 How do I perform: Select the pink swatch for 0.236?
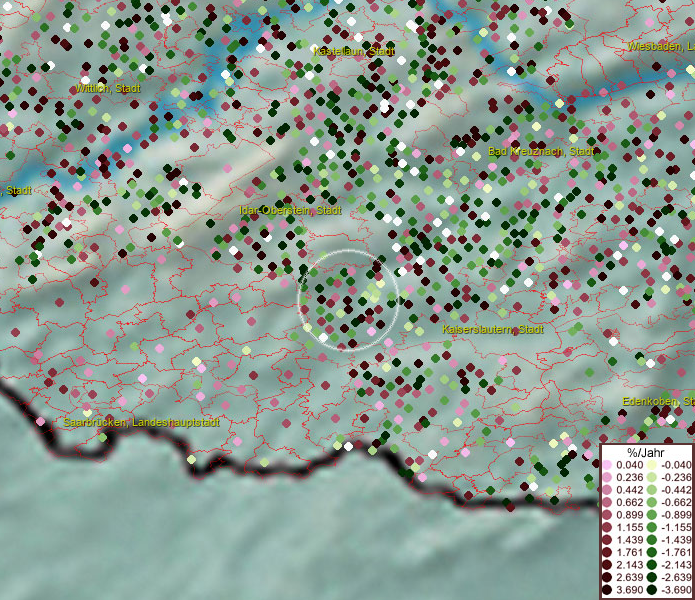[607, 477]
